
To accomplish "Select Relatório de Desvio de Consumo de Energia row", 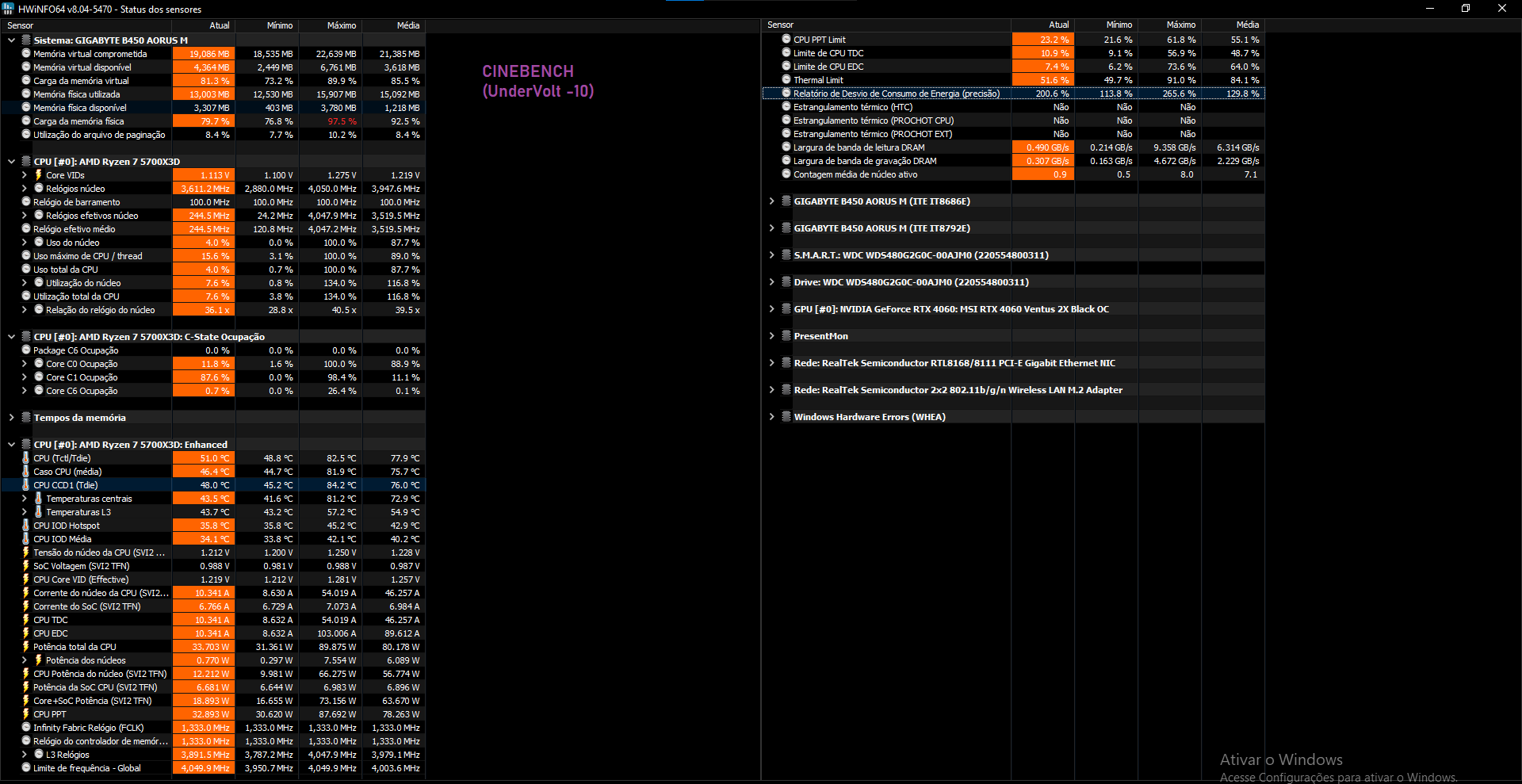I will tap(1013, 94).
